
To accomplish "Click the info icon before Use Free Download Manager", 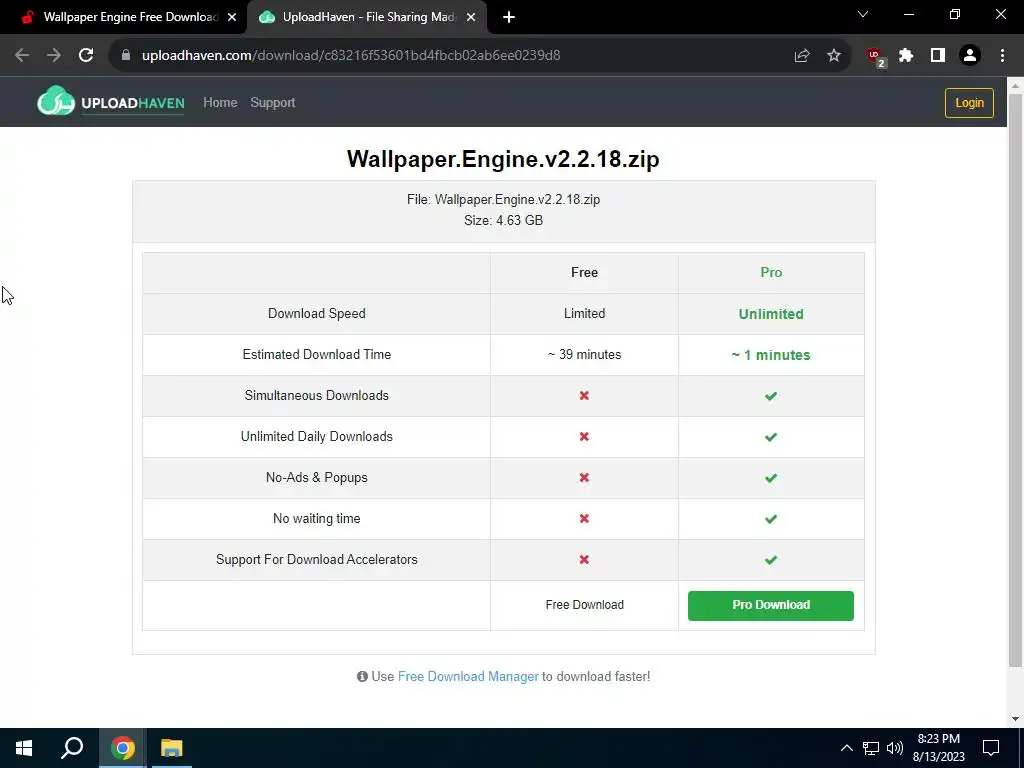I will pos(362,677).
